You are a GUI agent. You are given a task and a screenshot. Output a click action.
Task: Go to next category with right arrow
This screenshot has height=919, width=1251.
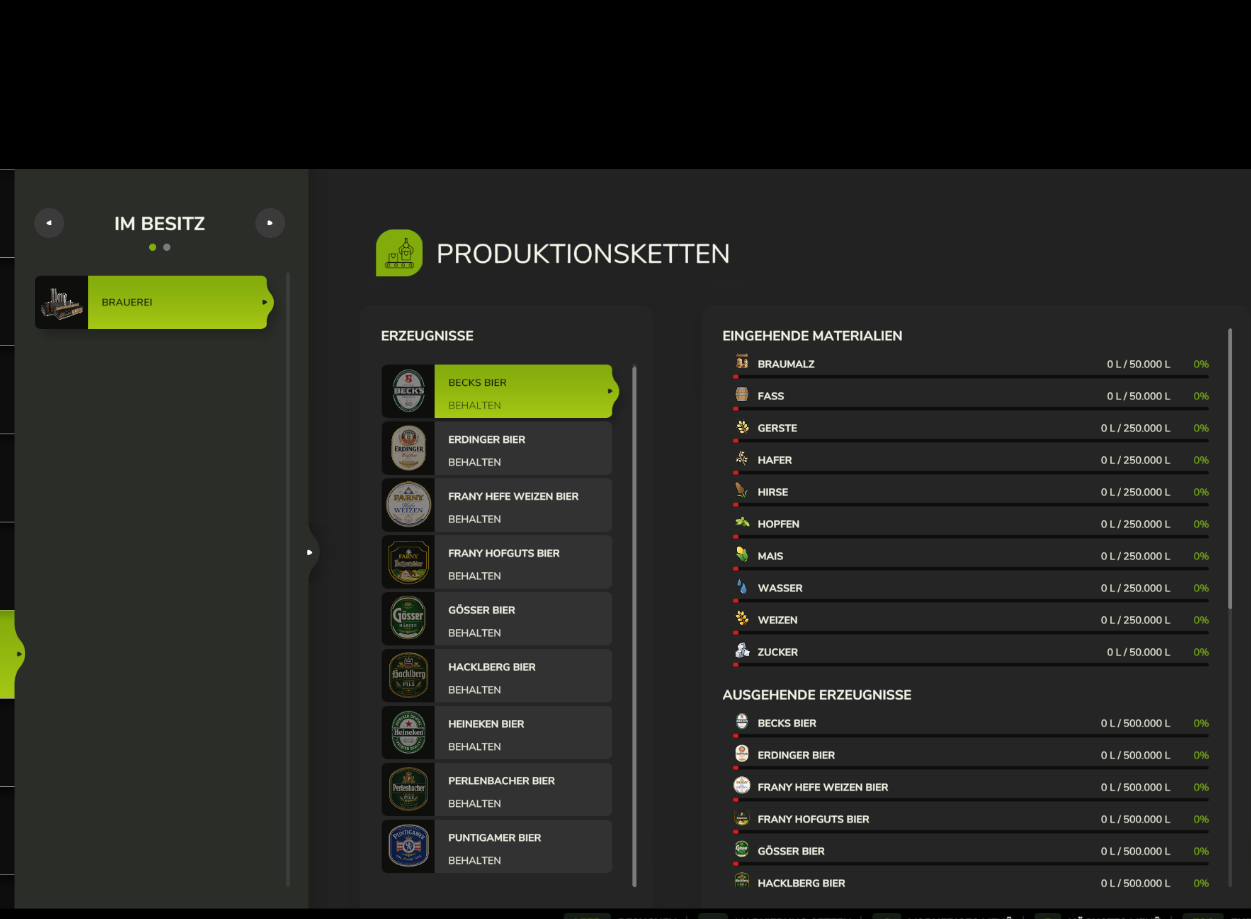(x=270, y=223)
